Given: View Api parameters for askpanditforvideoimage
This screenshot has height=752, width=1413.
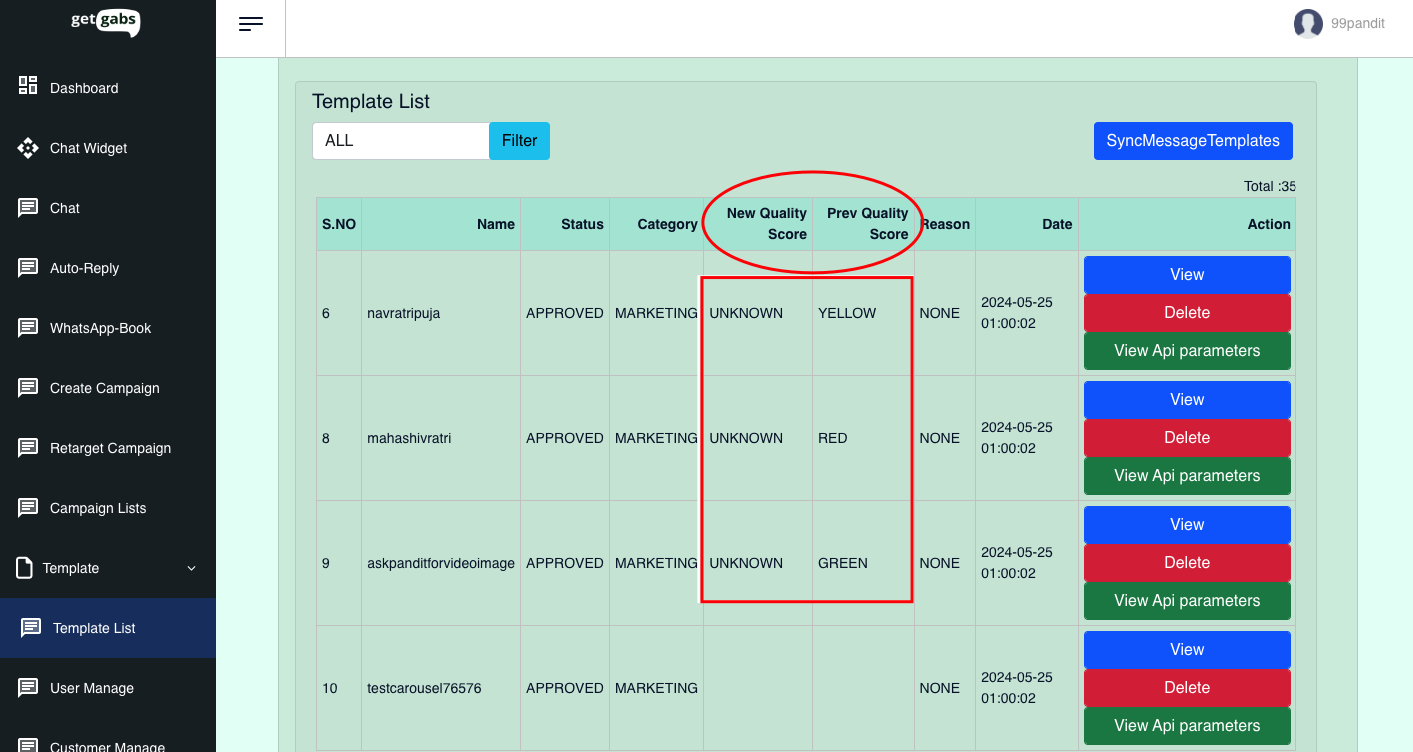Looking at the screenshot, I should click(1186, 601).
